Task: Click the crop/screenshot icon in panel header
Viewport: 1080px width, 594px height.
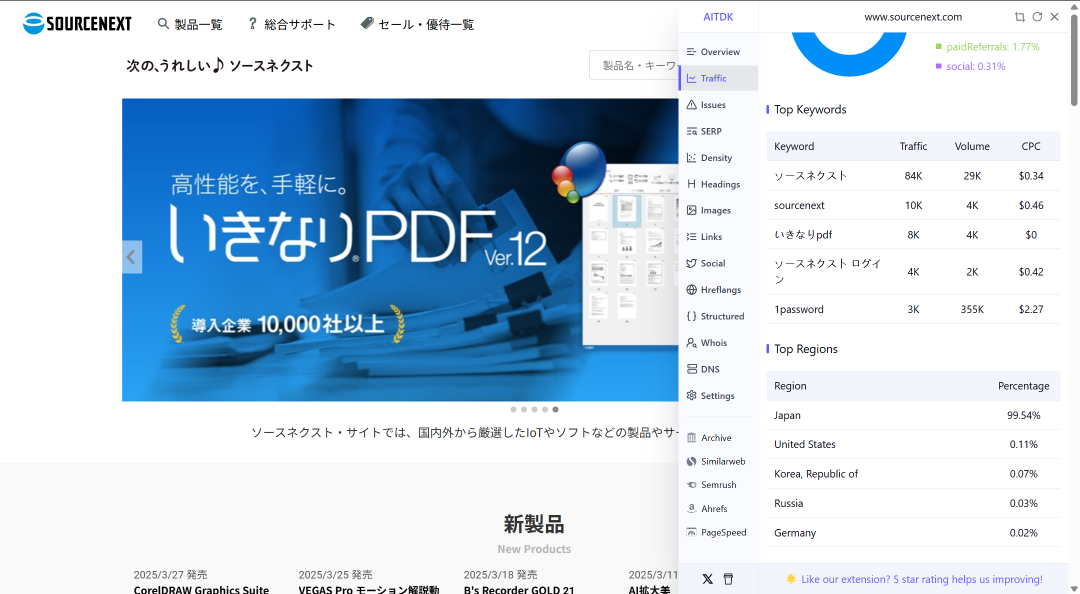Action: [1019, 17]
